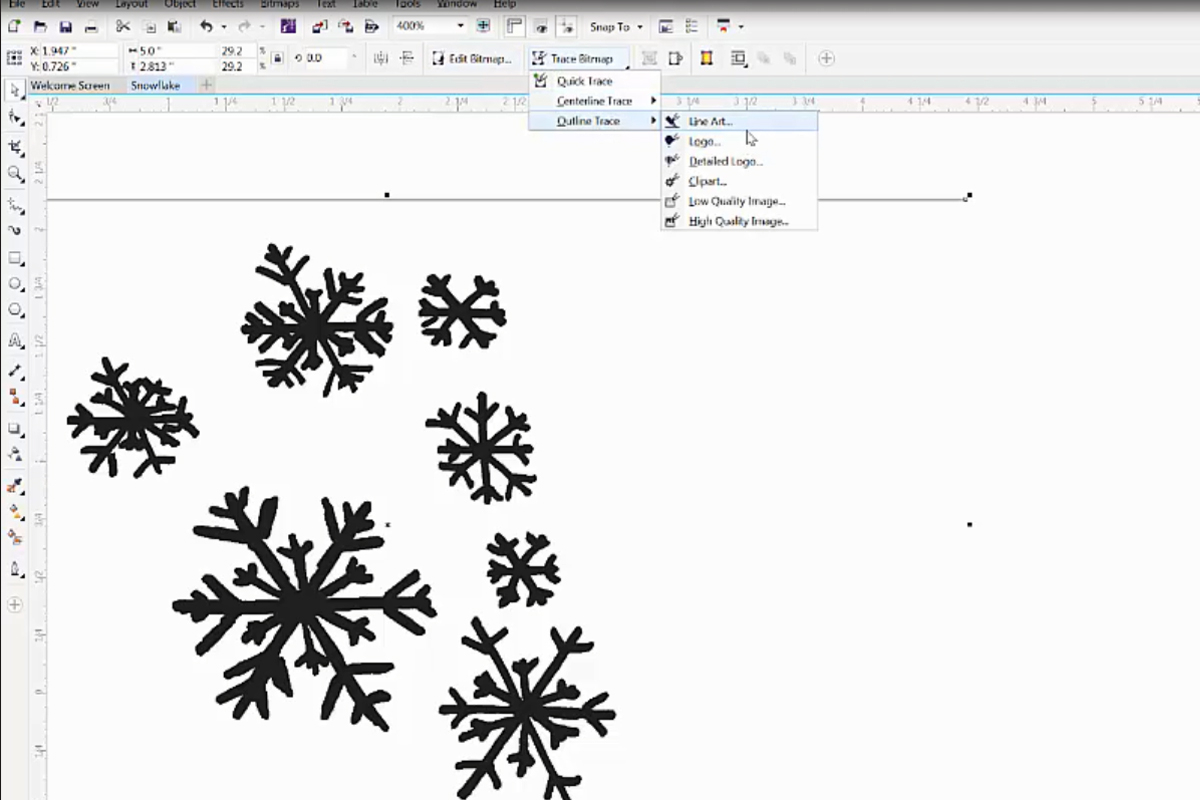Click the Paste icon
This screenshot has width=1200, height=800.
tap(173, 26)
